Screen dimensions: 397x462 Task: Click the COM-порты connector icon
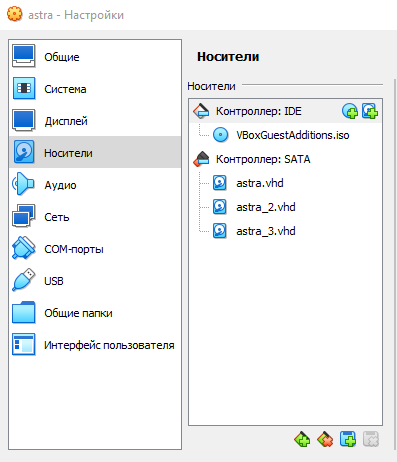coord(23,248)
